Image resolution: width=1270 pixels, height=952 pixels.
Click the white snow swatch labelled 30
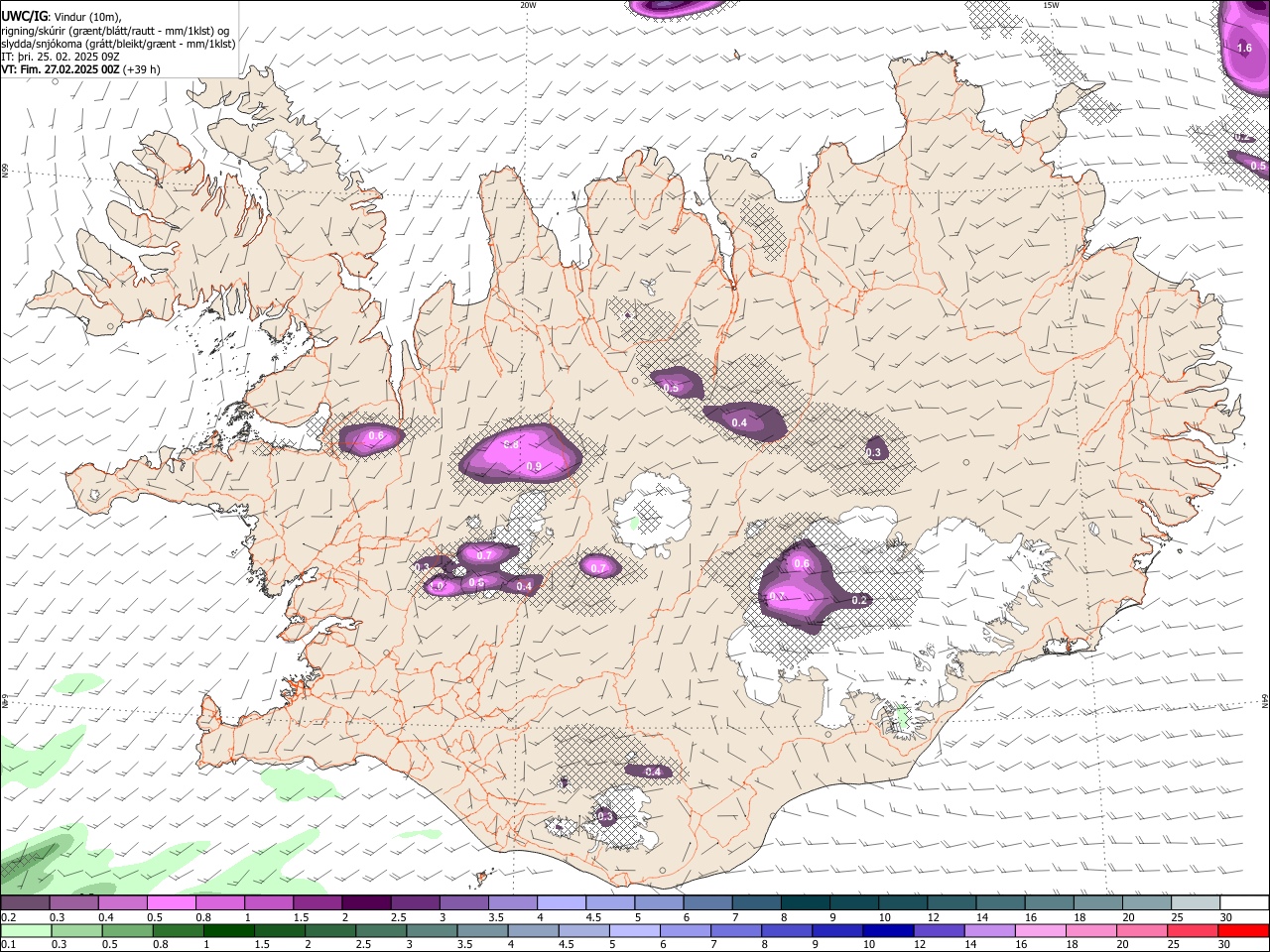1244,902
